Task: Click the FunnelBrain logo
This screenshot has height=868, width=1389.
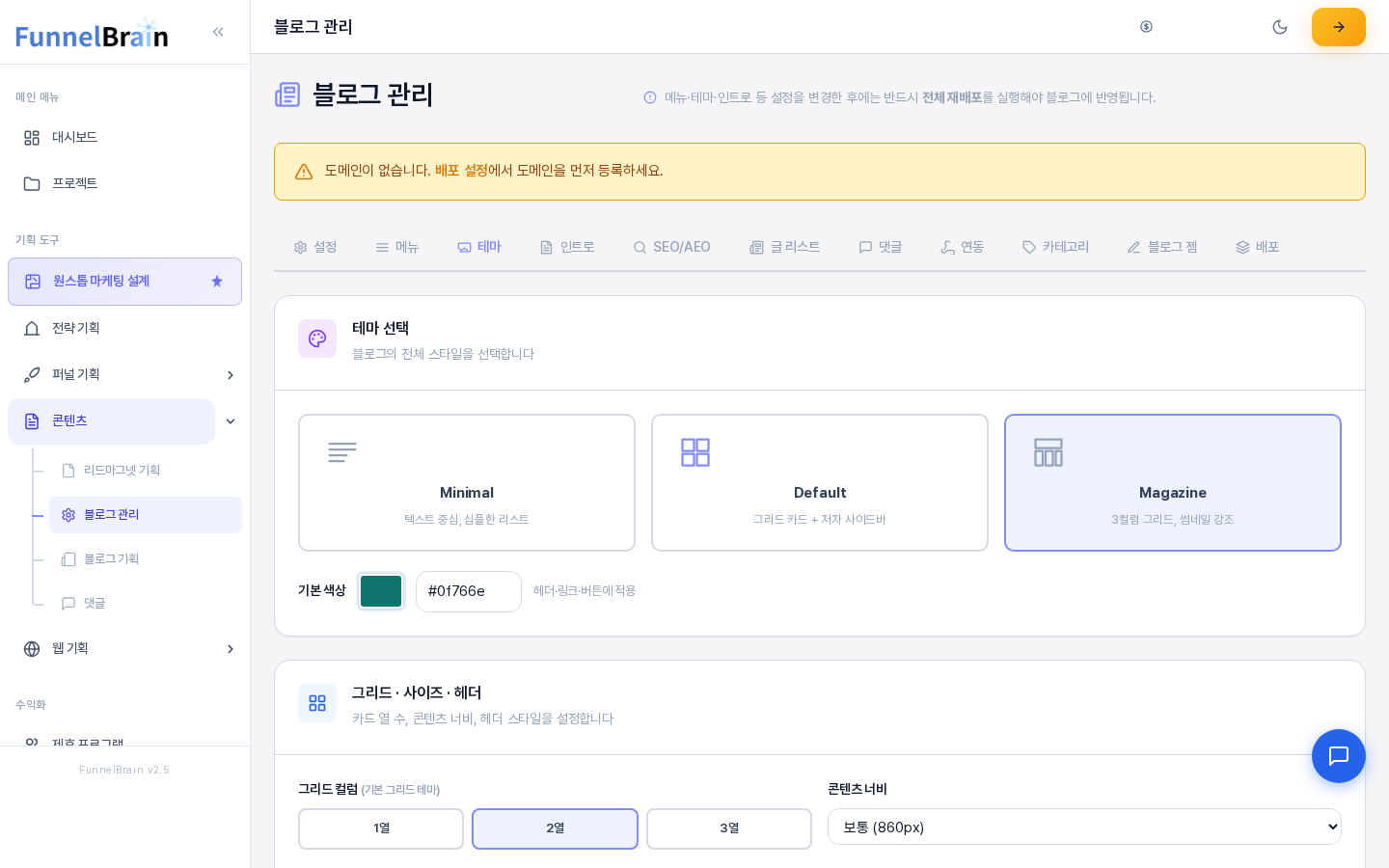Action: [x=92, y=34]
